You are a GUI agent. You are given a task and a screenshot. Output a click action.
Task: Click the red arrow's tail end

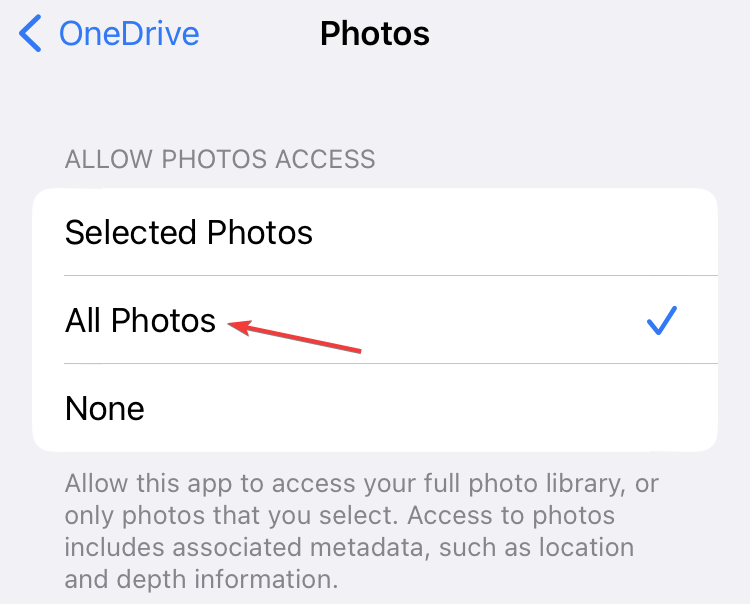pos(358,351)
